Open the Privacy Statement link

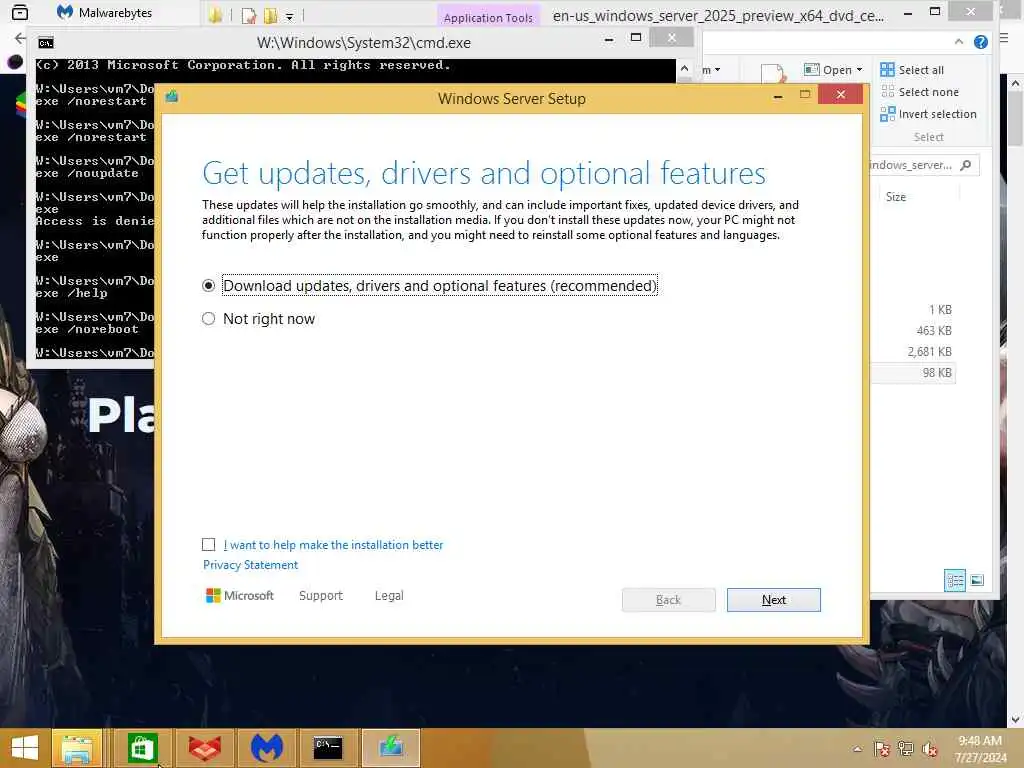tap(250, 565)
